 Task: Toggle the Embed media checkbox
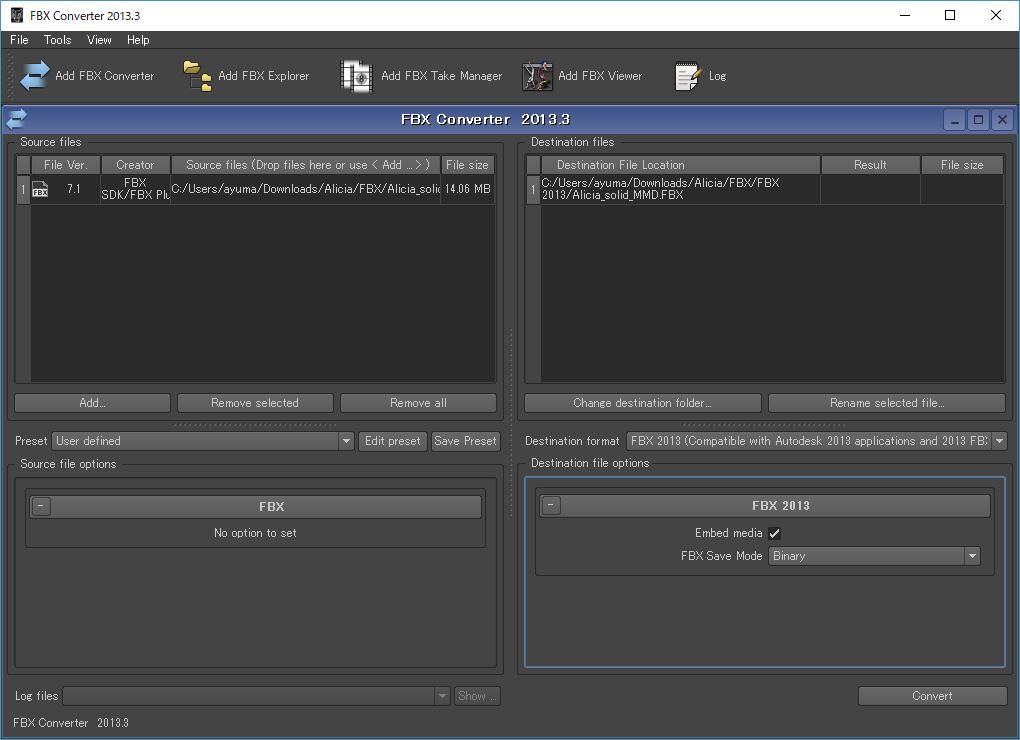774,533
